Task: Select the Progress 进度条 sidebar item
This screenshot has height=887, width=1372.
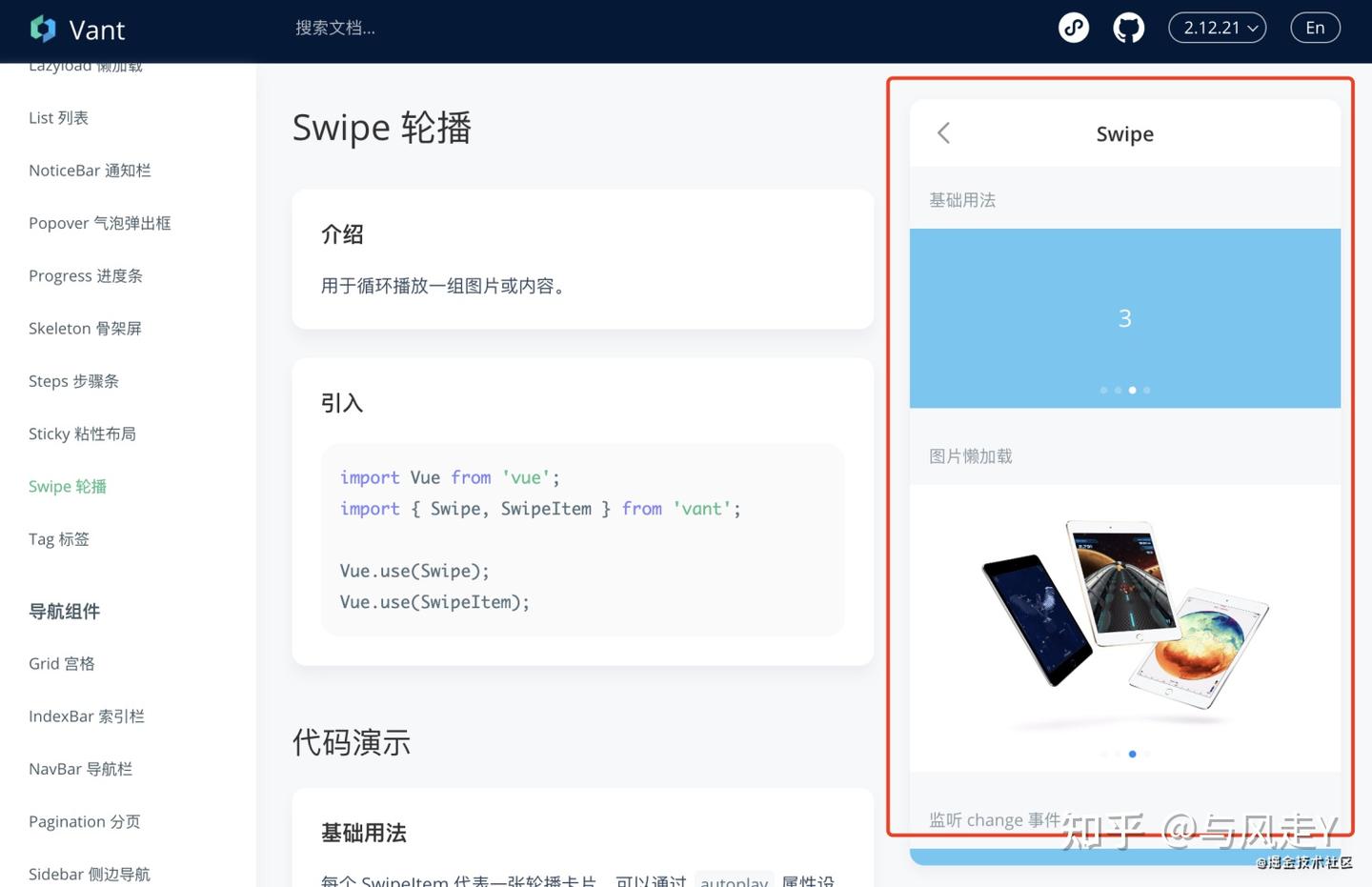Action: pyautogui.click(x=85, y=275)
